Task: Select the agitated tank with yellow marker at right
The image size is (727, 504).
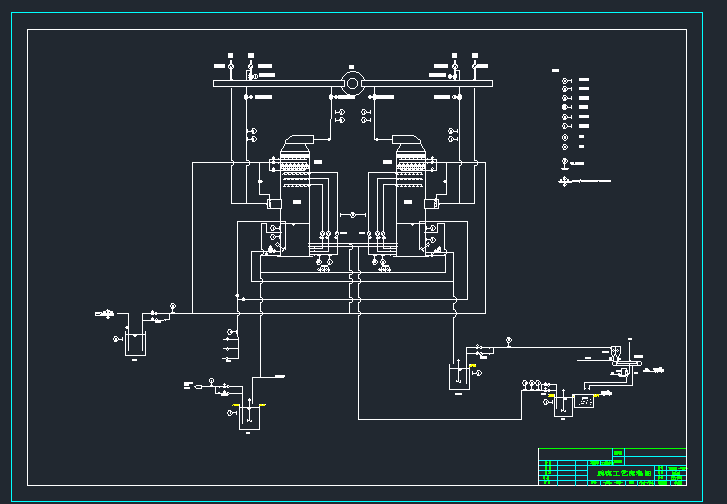Action: 459,377
